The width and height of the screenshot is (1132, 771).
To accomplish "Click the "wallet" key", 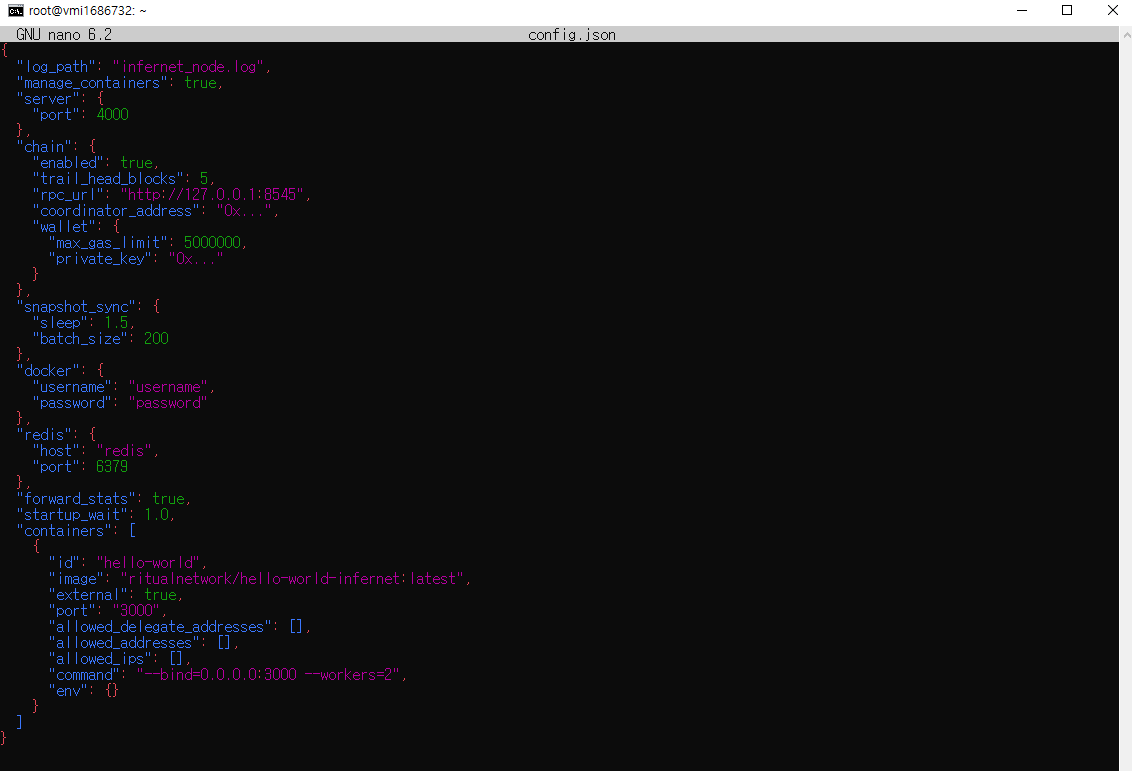I will [x=63, y=227].
